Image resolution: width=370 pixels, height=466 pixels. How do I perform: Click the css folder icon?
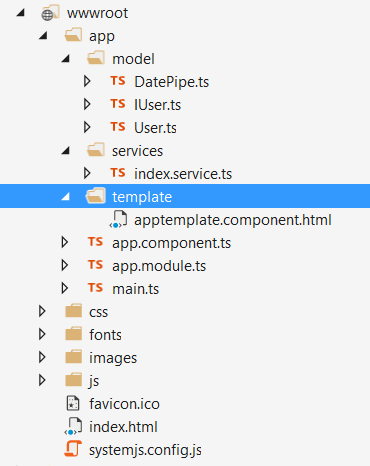tap(74, 311)
